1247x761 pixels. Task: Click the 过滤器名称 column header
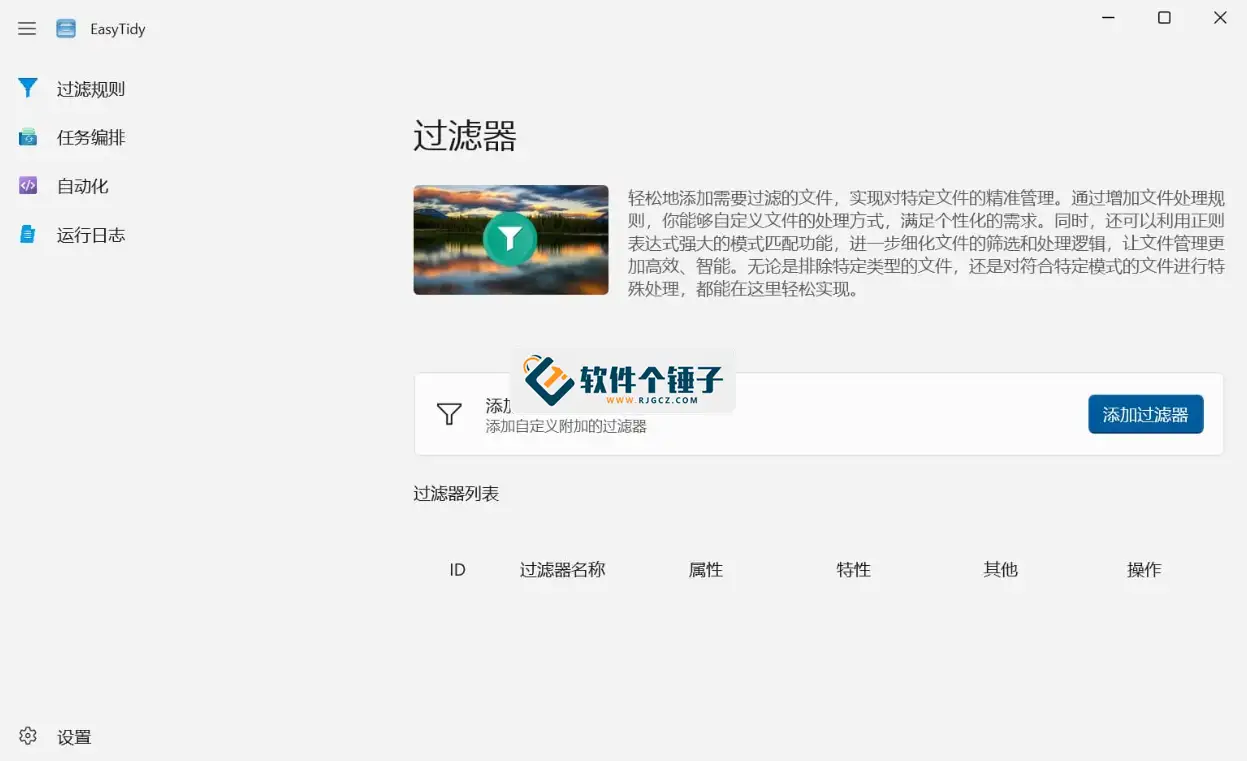pos(562,569)
